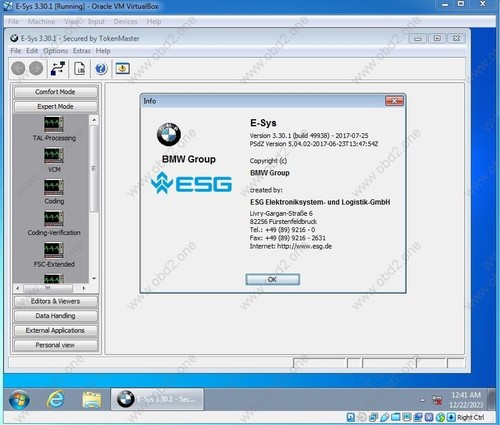Open the Coding module
The image size is (500, 425).
pos(54,192)
